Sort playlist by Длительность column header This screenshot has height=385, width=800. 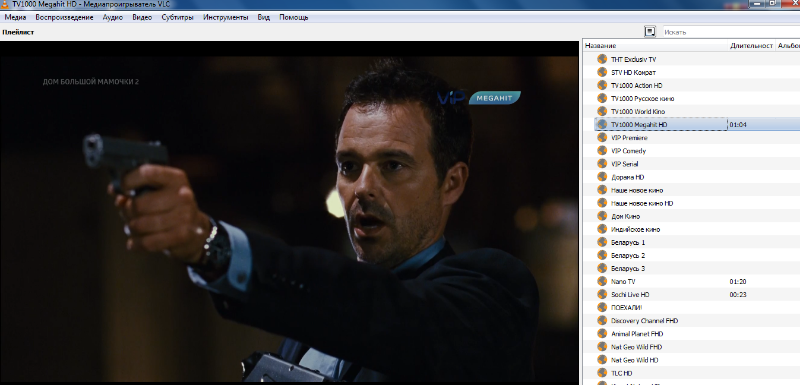(752, 46)
